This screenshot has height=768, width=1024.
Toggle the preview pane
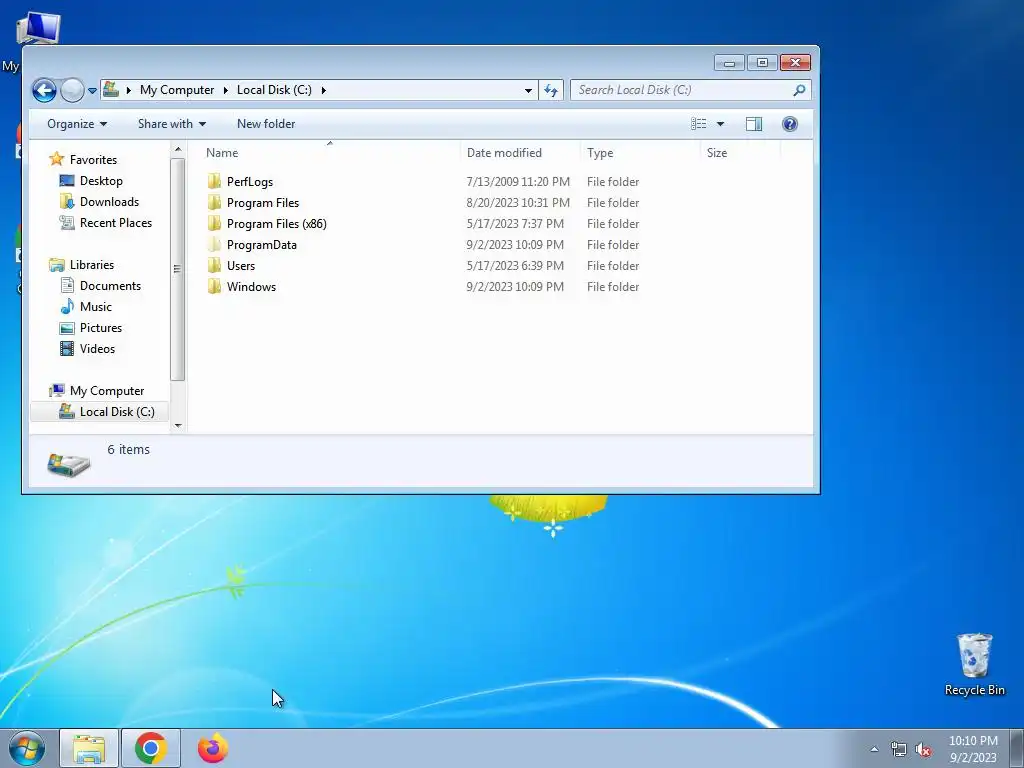(754, 124)
